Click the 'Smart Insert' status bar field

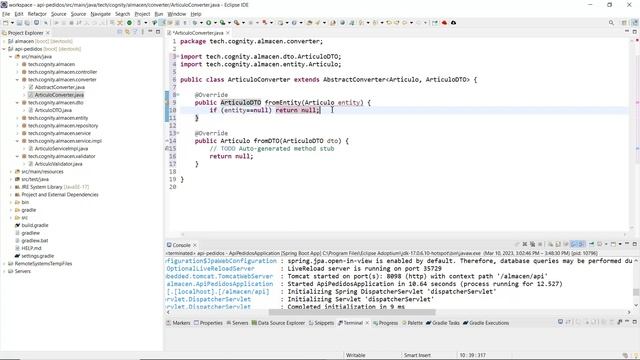tap(417, 355)
